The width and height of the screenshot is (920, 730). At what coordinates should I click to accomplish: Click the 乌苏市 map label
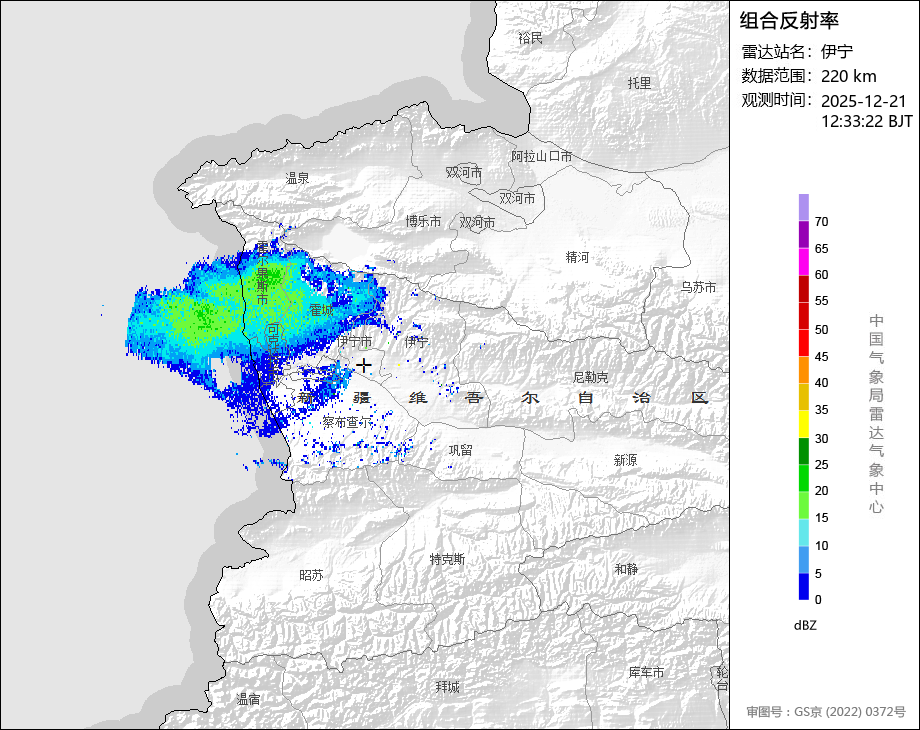698,288
